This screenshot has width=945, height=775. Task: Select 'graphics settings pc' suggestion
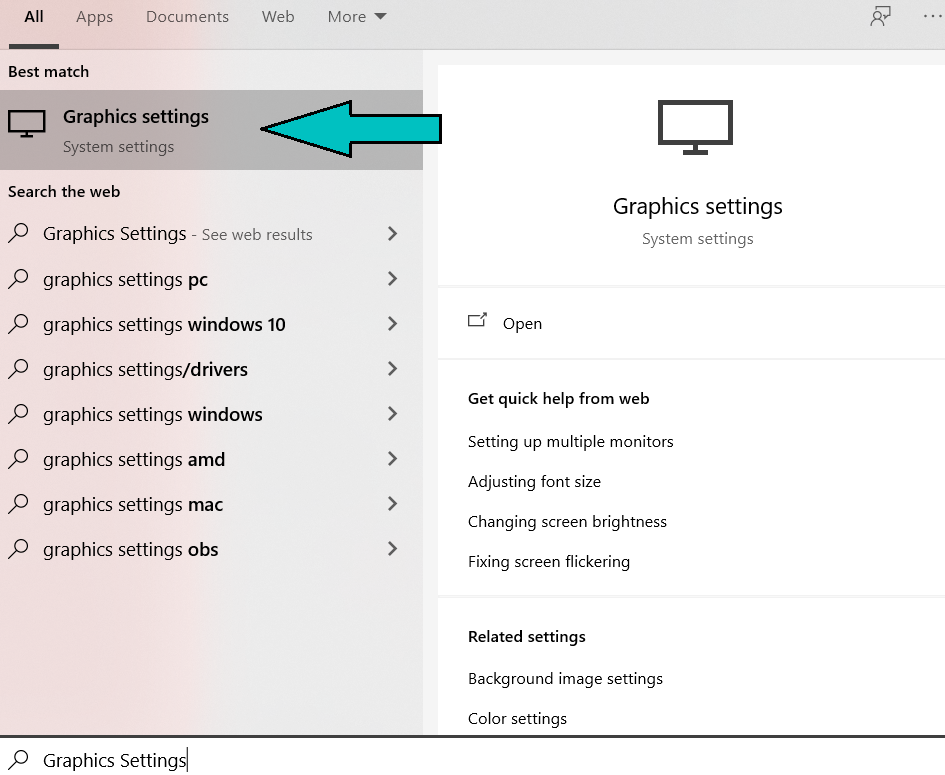[x=211, y=279]
